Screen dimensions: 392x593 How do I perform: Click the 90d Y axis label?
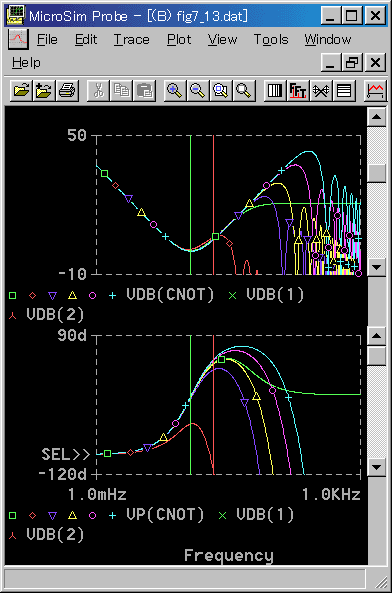point(72,335)
